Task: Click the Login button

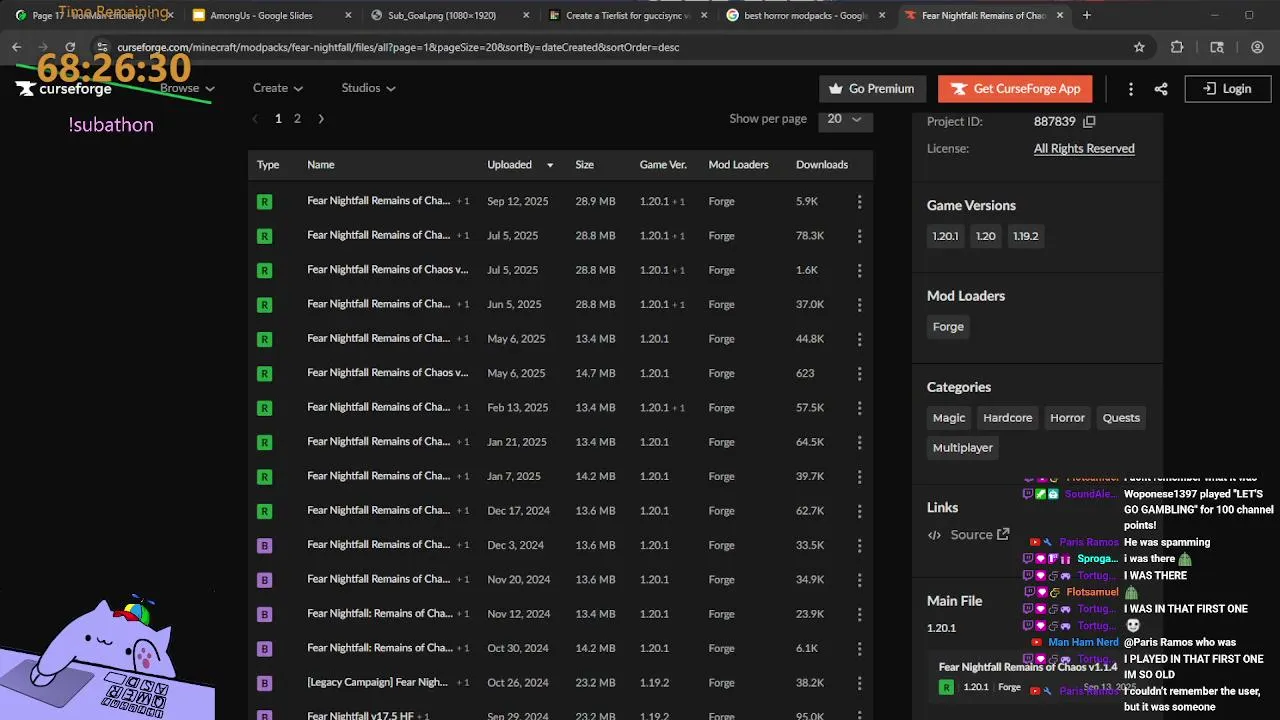Action: 1228,89
